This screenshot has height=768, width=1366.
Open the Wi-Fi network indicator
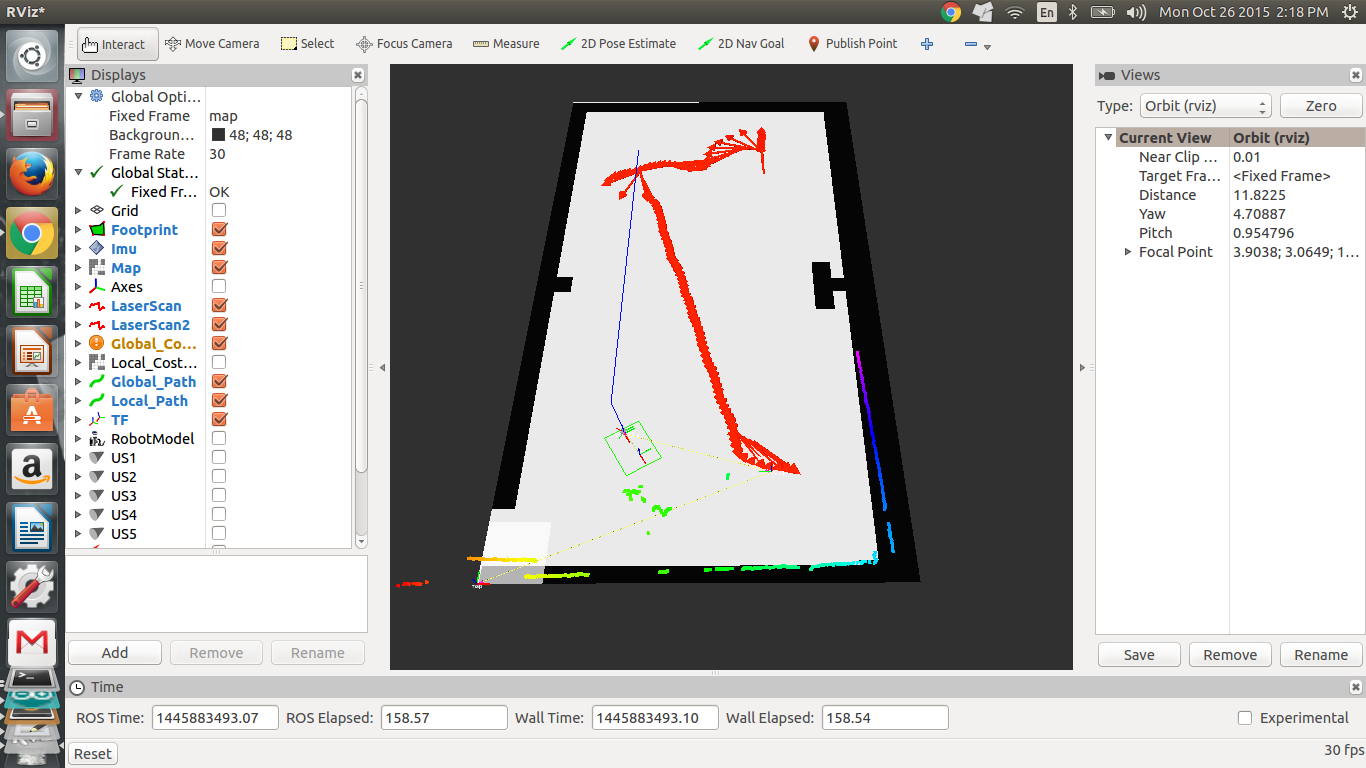[1015, 12]
